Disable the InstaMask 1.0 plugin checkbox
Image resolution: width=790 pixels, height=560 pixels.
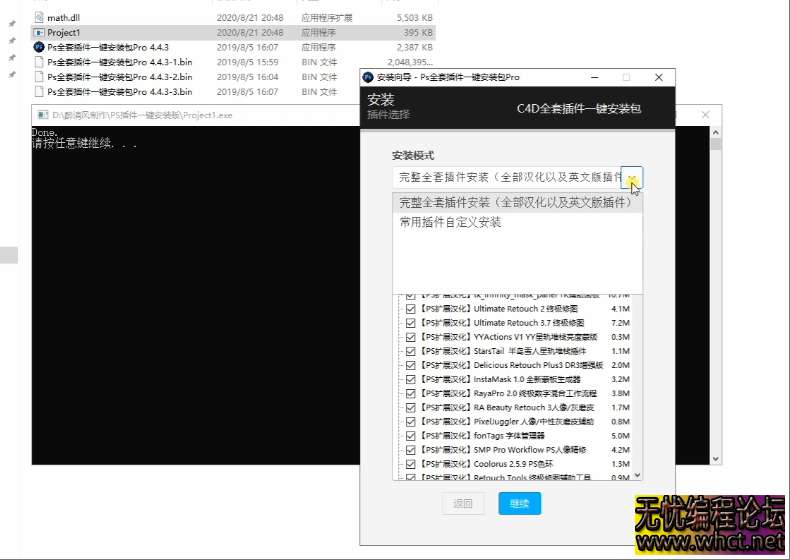point(410,380)
